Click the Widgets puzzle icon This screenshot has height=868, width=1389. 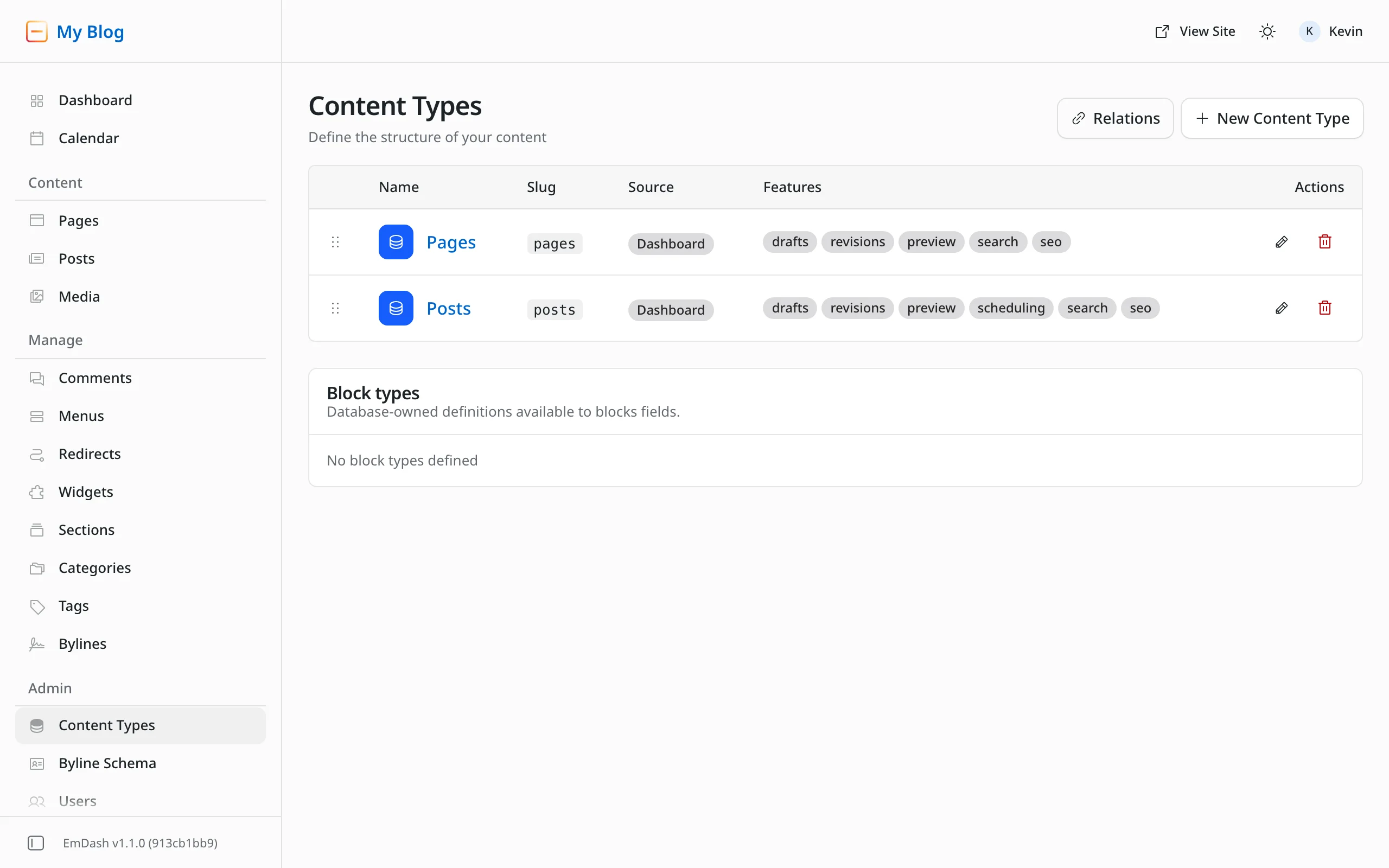[x=37, y=492]
